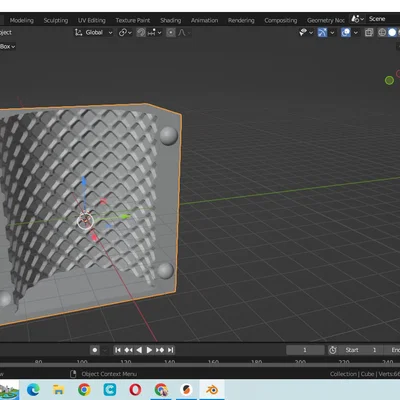The height and width of the screenshot is (400, 400).
Task: Jump to the previous keyframe
Action: [128, 350]
